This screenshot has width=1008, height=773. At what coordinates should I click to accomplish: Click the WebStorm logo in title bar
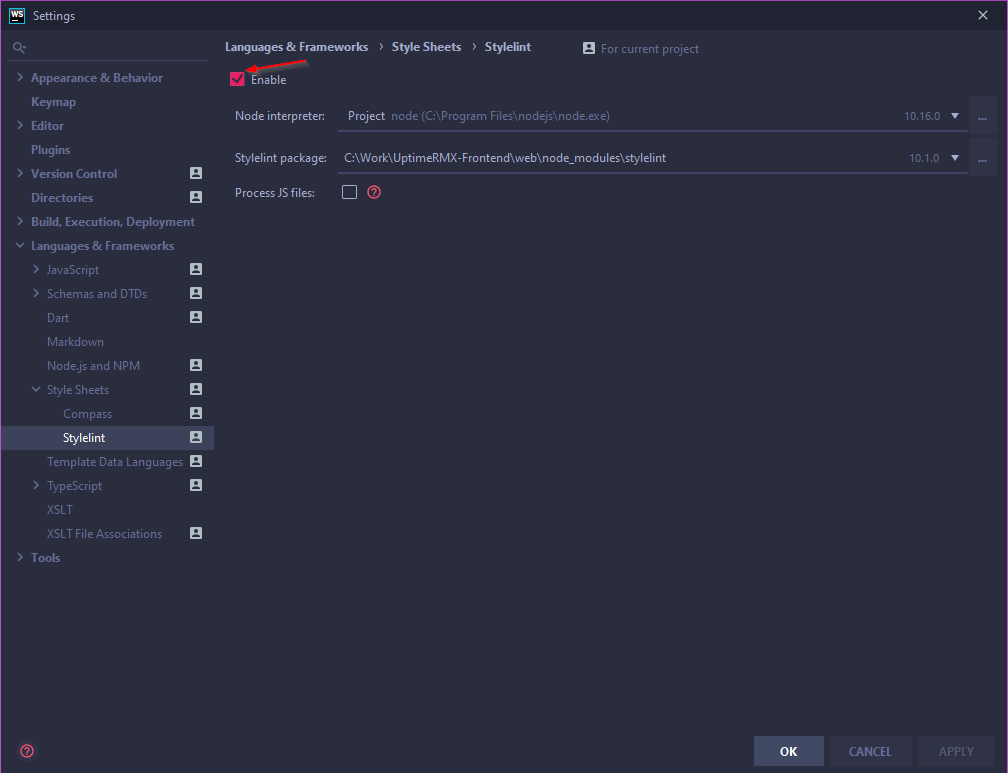pos(17,15)
